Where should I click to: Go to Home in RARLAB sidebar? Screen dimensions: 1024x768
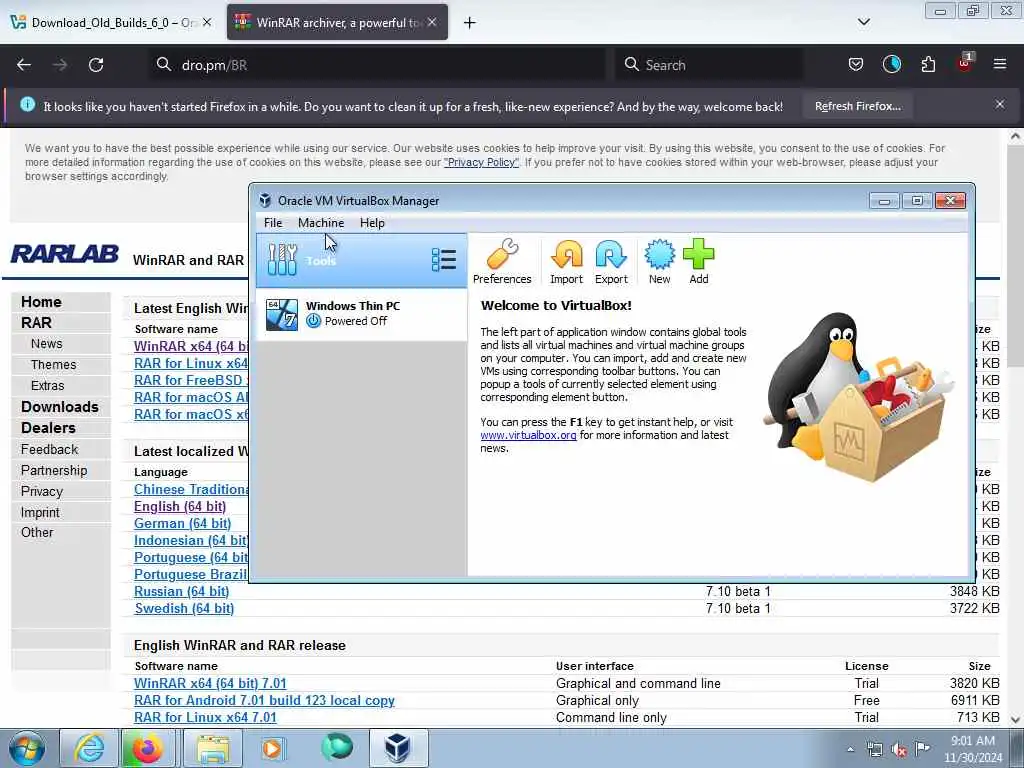(41, 302)
